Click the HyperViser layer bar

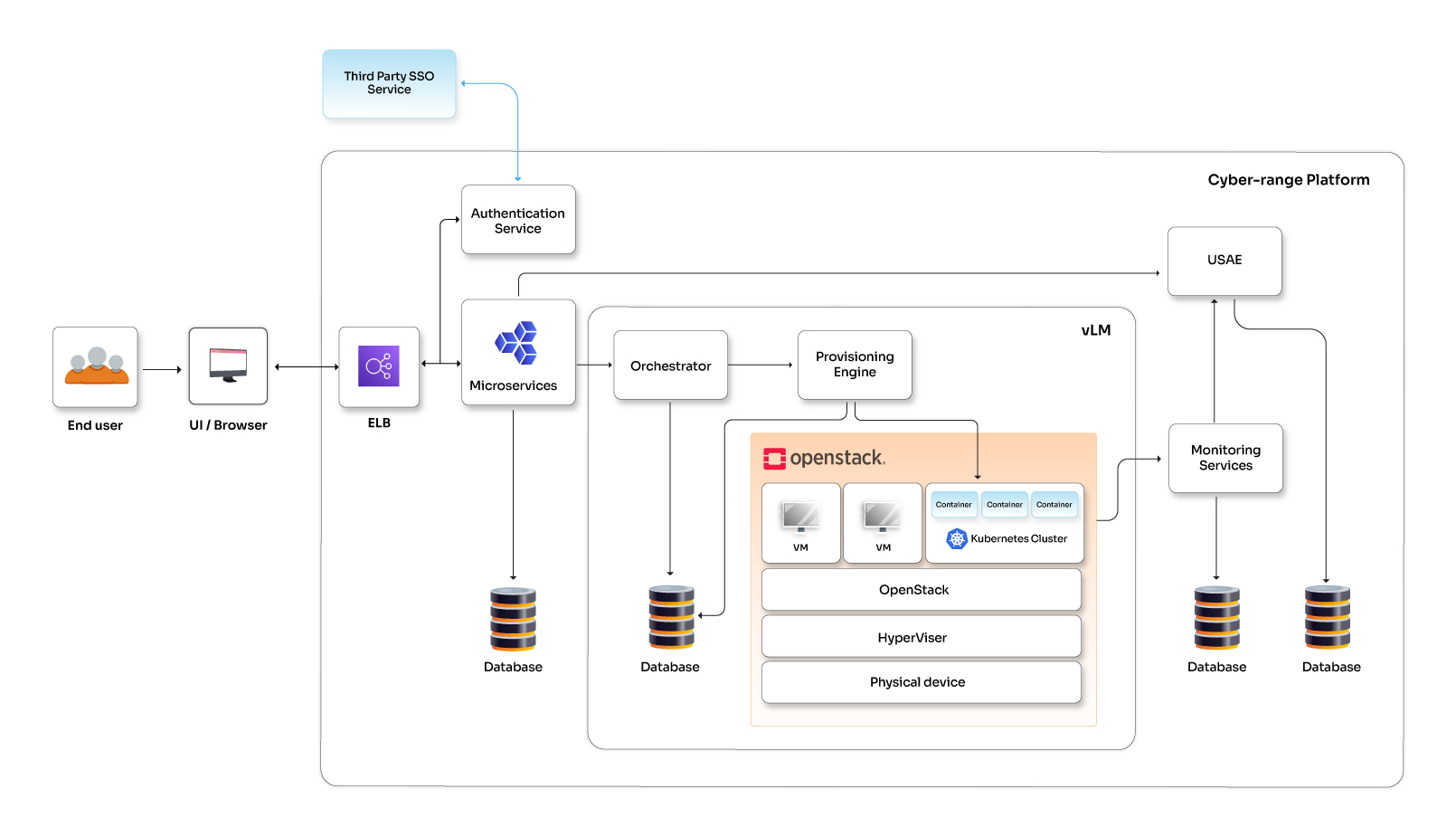[x=922, y=637]
